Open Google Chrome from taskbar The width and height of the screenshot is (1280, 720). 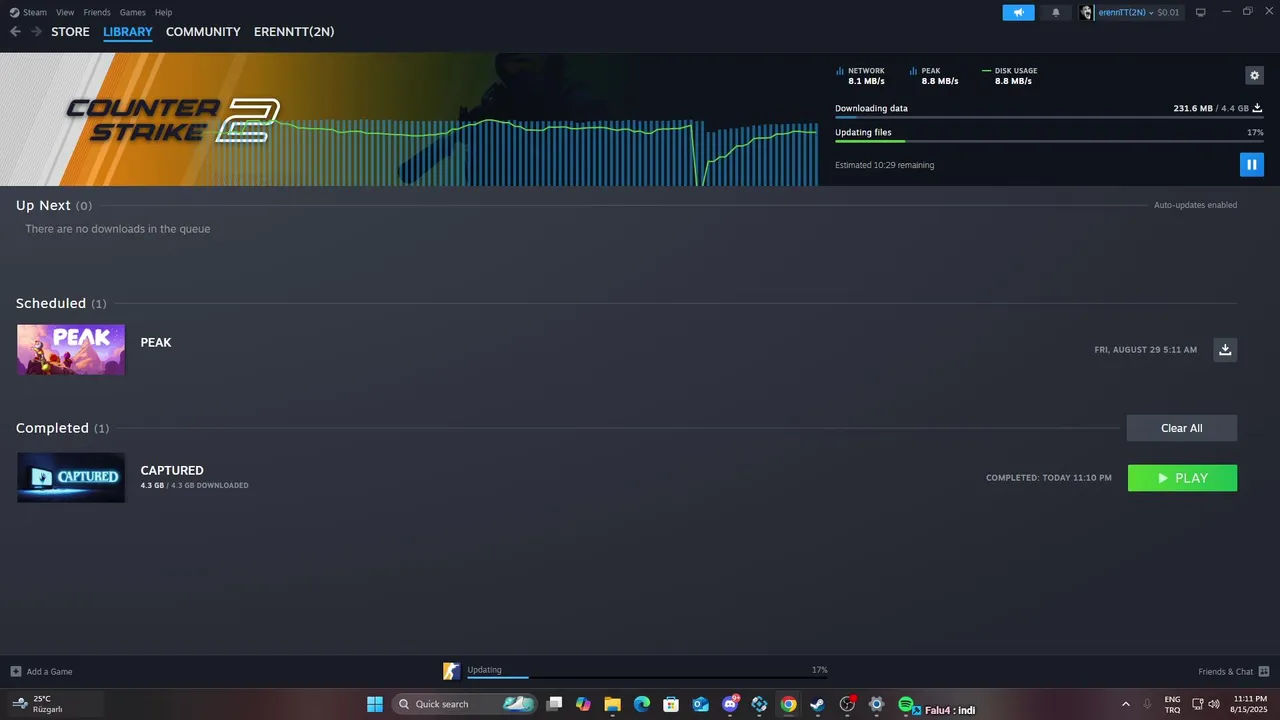tap(788, 704)
